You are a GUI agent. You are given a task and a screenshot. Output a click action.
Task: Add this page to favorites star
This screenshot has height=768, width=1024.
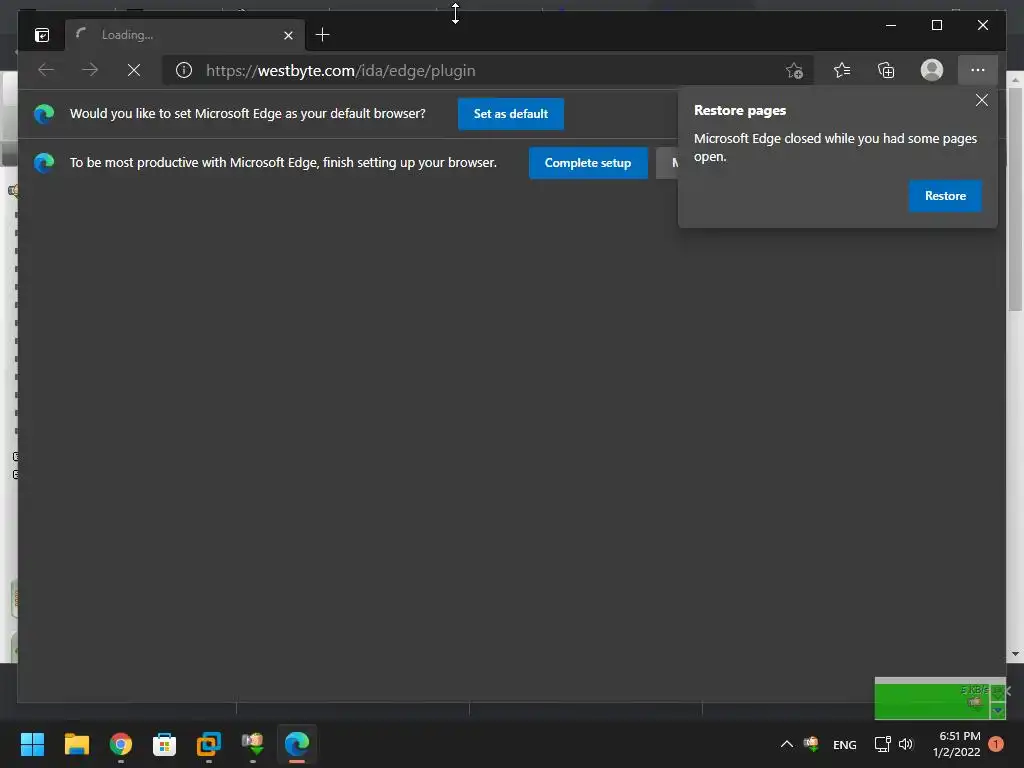794,71
